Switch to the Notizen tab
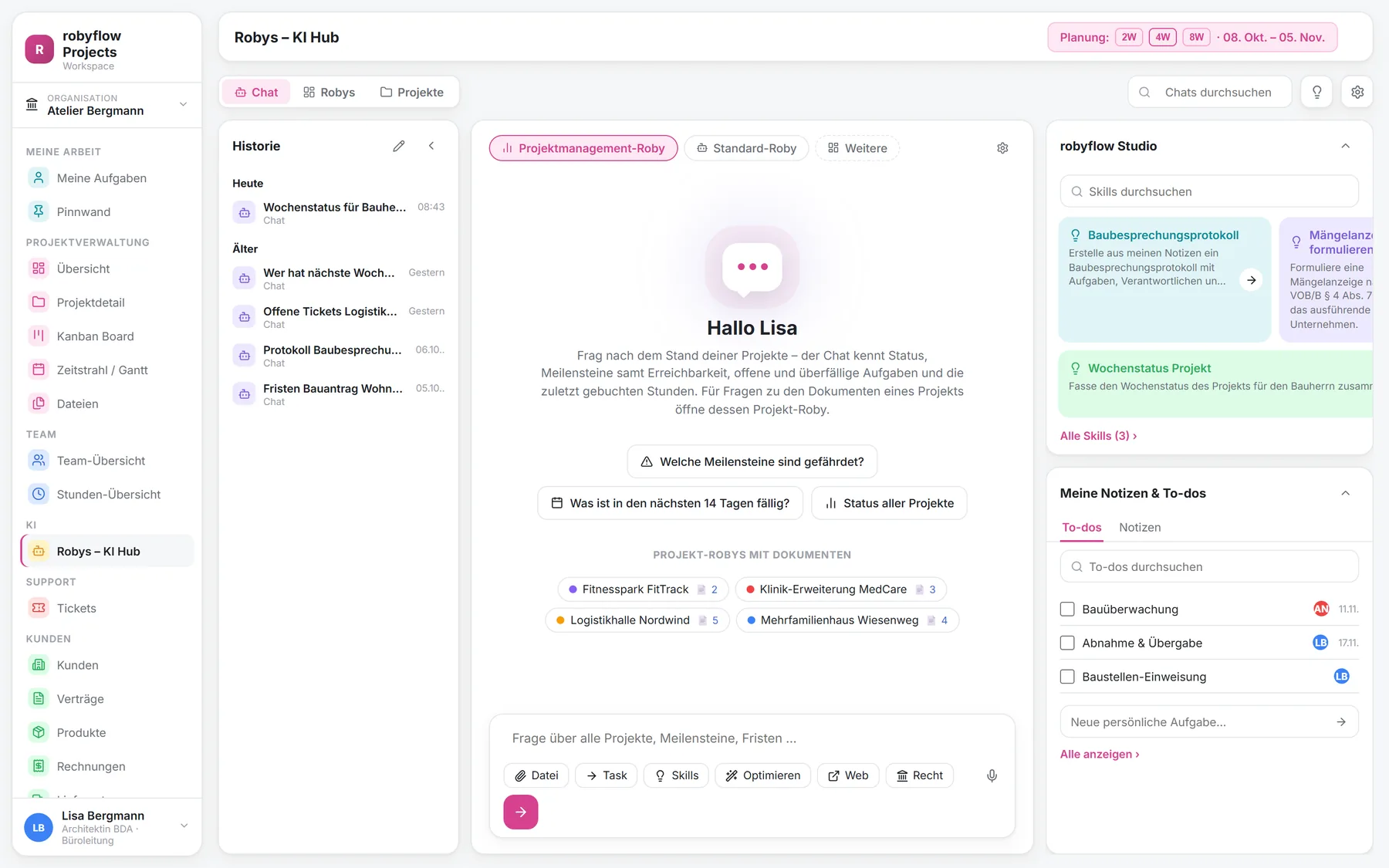The height and width of the screenshot is (868, 1389). click(x=1140, y=528)
